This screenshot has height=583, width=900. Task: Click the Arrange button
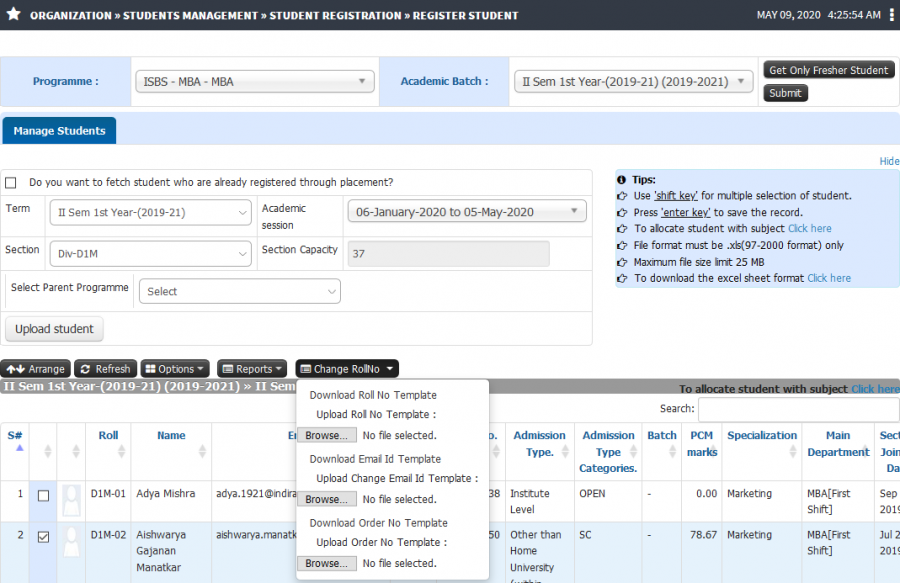click(x=36, y=369)
